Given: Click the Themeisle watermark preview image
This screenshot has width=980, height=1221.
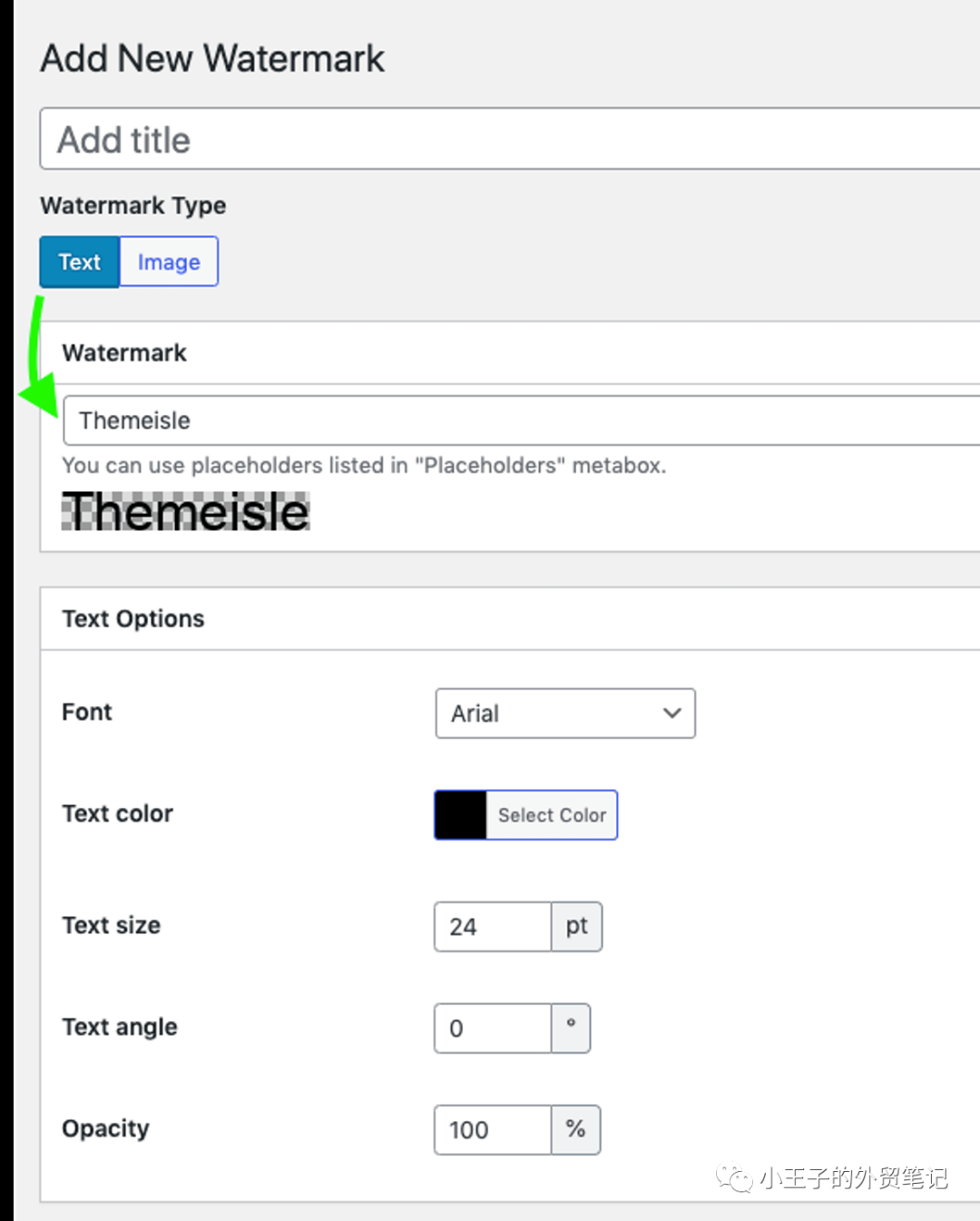Looking at the screenshot, I should pyautogui.click(x=186, y=511).
